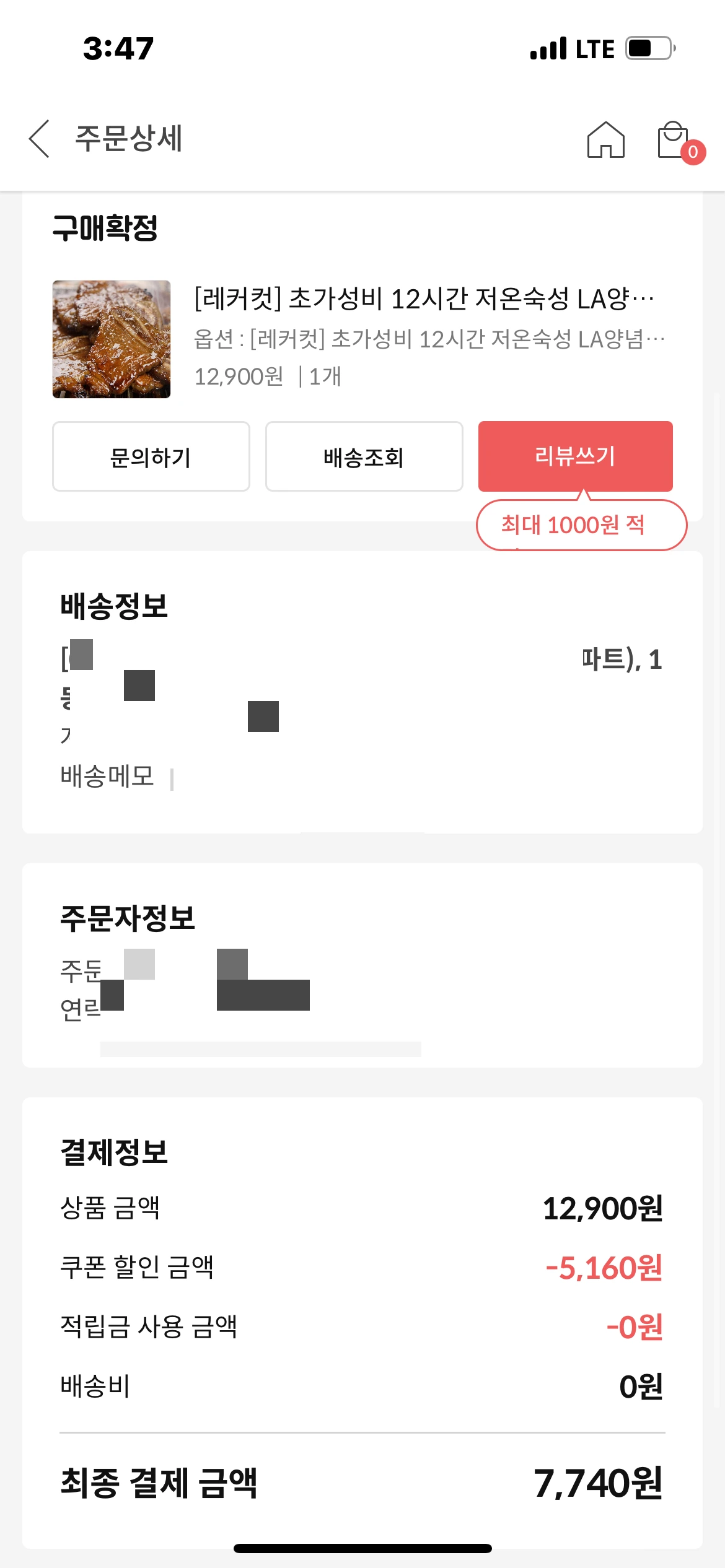Tap the 7,740원 final payment amount
The width and height of the screenshot is (725, 1568).
point(598,1483)
